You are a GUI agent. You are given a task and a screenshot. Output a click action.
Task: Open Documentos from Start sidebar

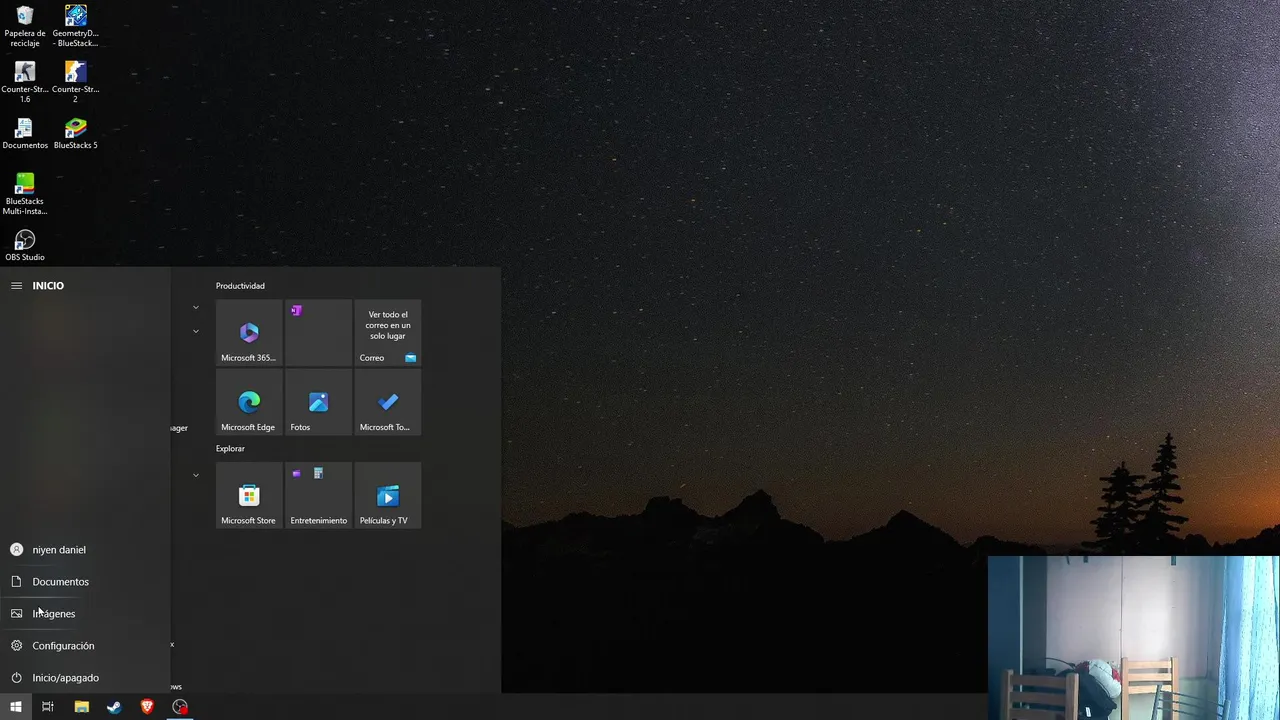[x=85, y=582]
